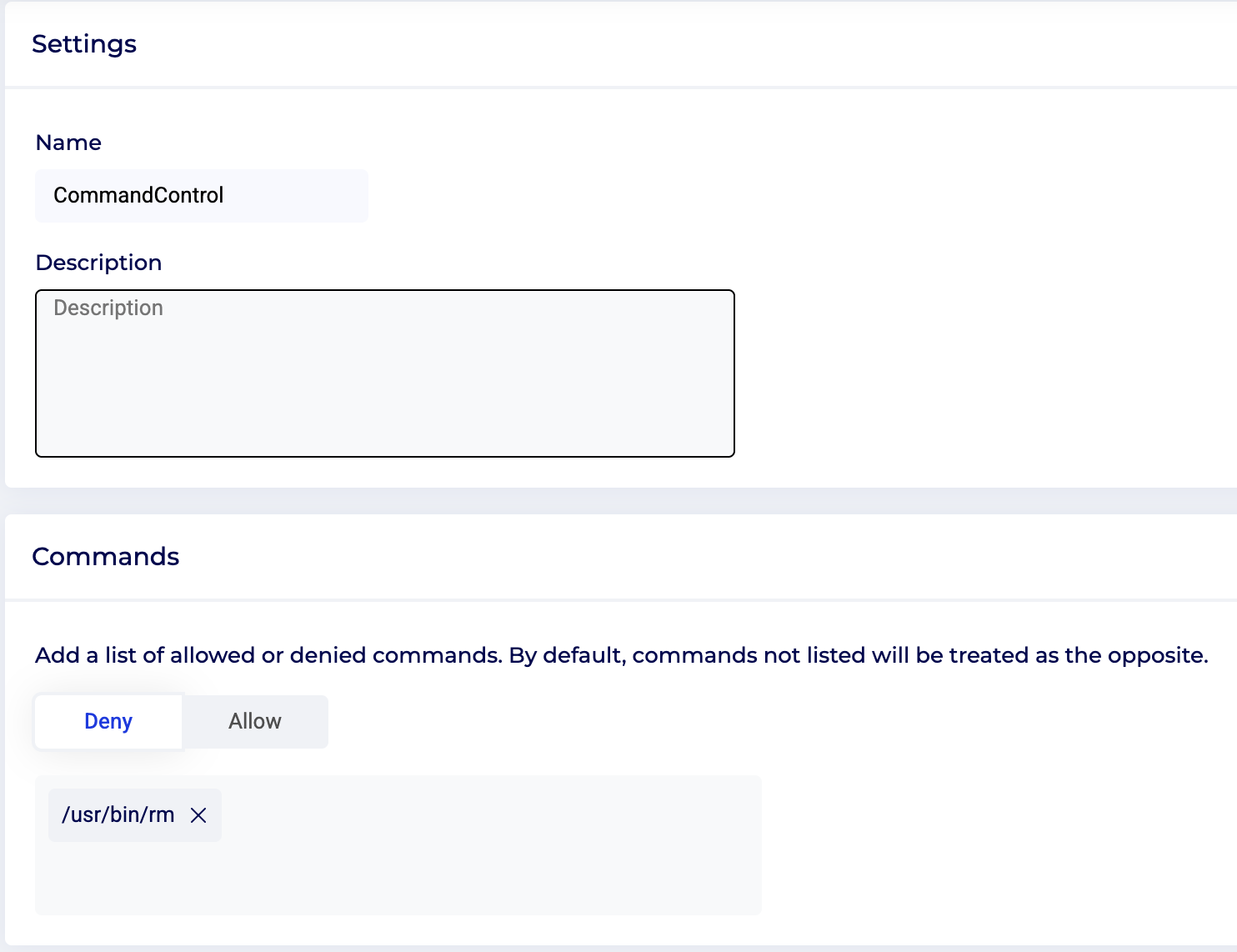
Task: Click the gray gap between Settings and Commands panels
Action: [x=618, y=501]
